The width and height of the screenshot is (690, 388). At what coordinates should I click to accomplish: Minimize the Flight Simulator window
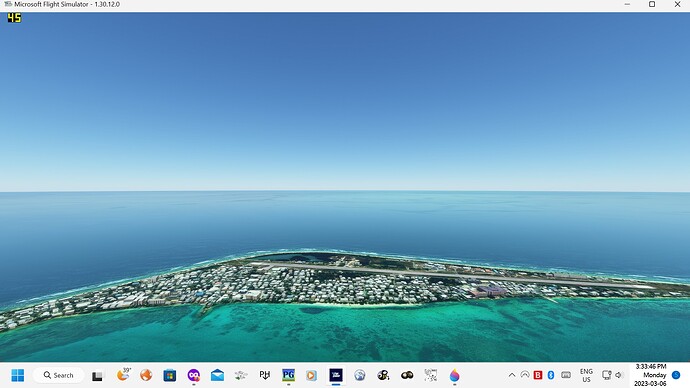pyautogui.click(x=627, y=4)
